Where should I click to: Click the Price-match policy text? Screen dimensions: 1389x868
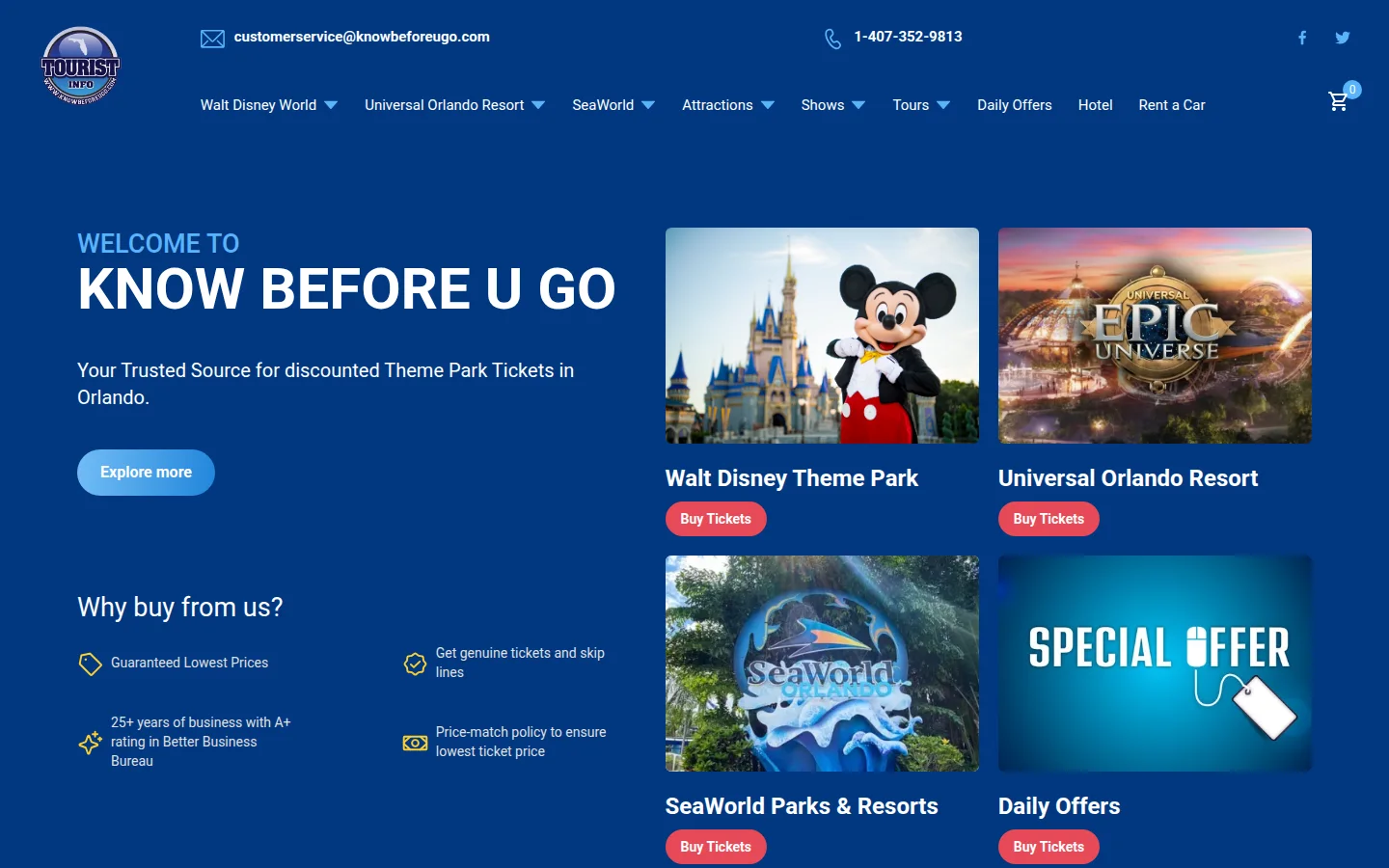tap(521, 742)
